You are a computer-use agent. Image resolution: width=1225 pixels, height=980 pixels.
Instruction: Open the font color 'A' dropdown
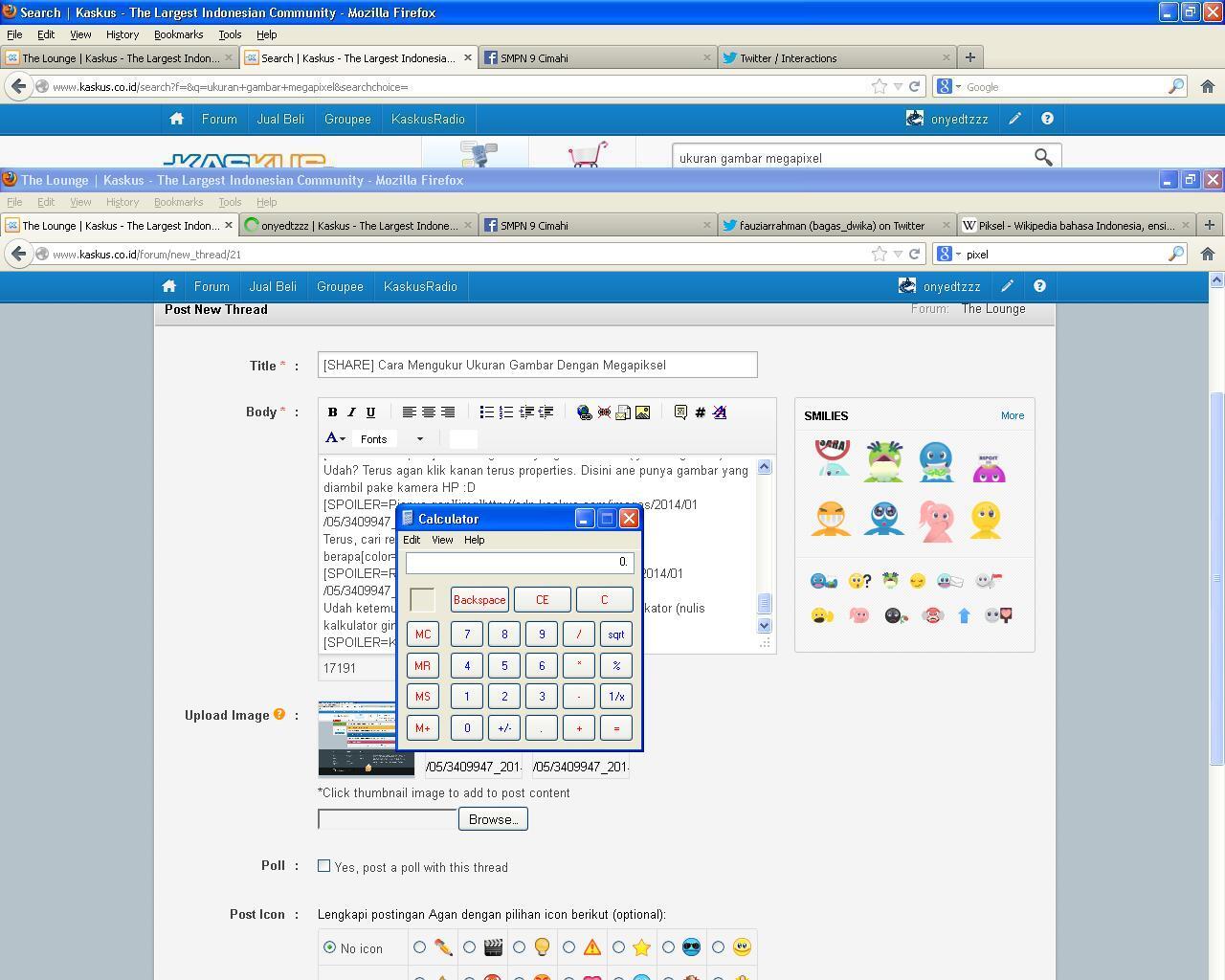pyautogui.click(x=335, y=438)
